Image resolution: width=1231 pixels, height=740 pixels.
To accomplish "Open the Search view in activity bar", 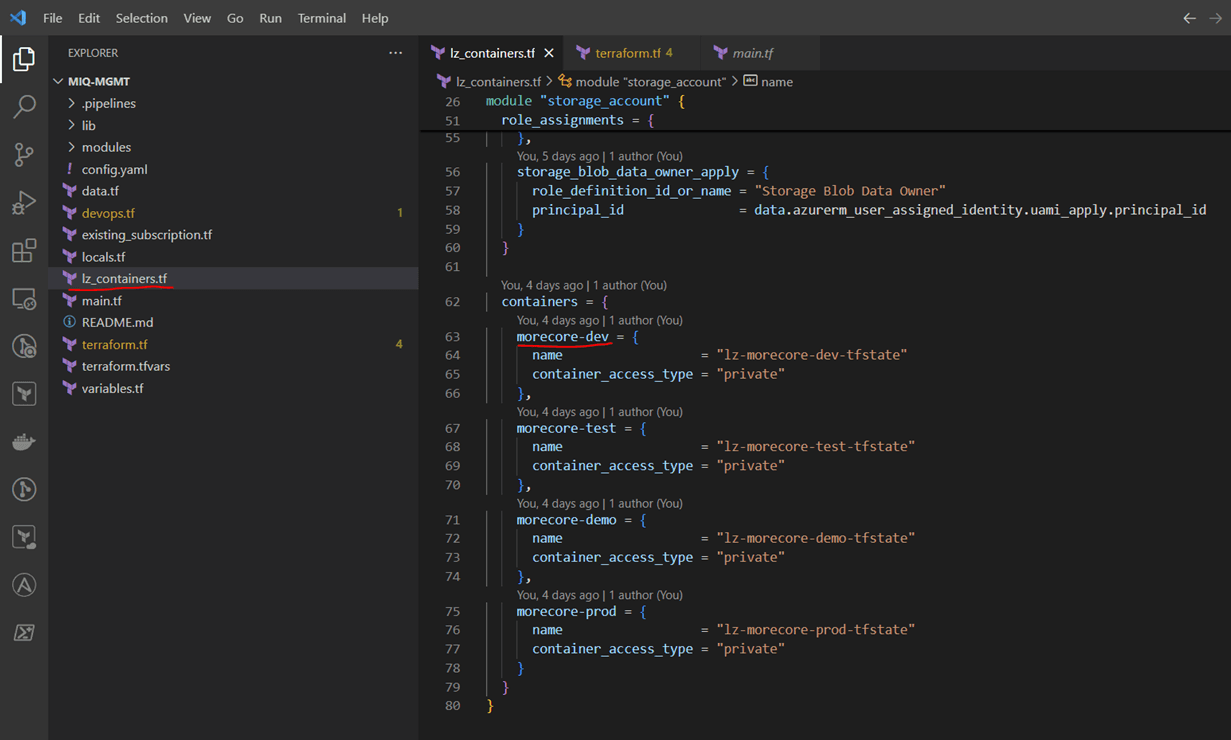I will coord(24,106).
